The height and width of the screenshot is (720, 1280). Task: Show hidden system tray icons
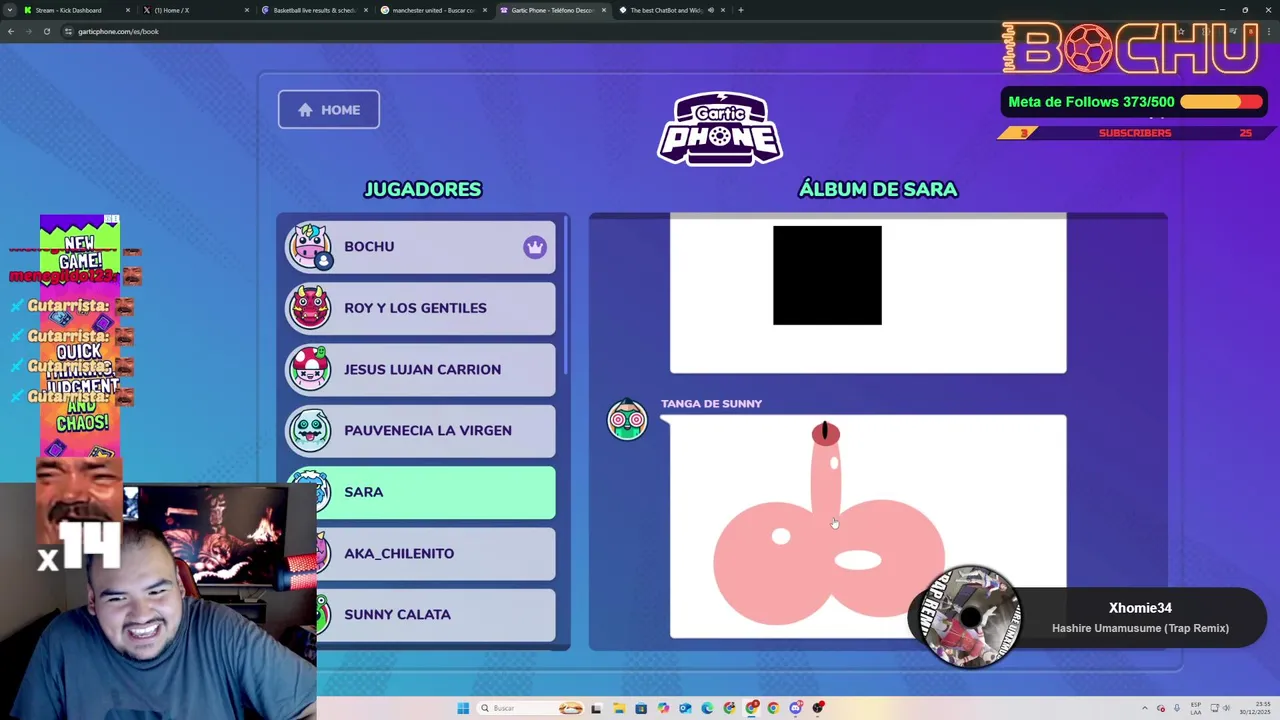1145,708
